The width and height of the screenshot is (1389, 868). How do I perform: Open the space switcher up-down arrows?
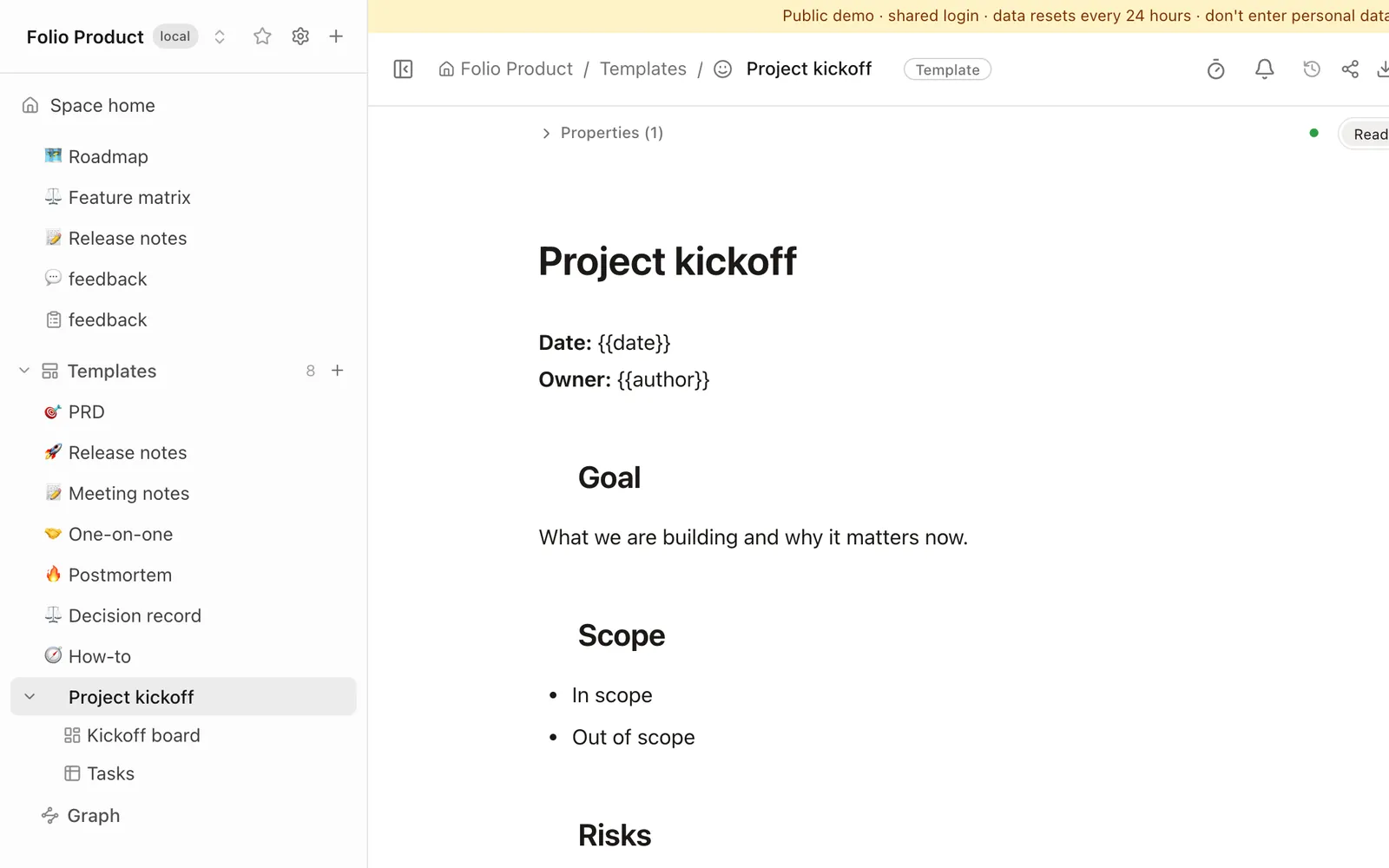pos(220,36)
